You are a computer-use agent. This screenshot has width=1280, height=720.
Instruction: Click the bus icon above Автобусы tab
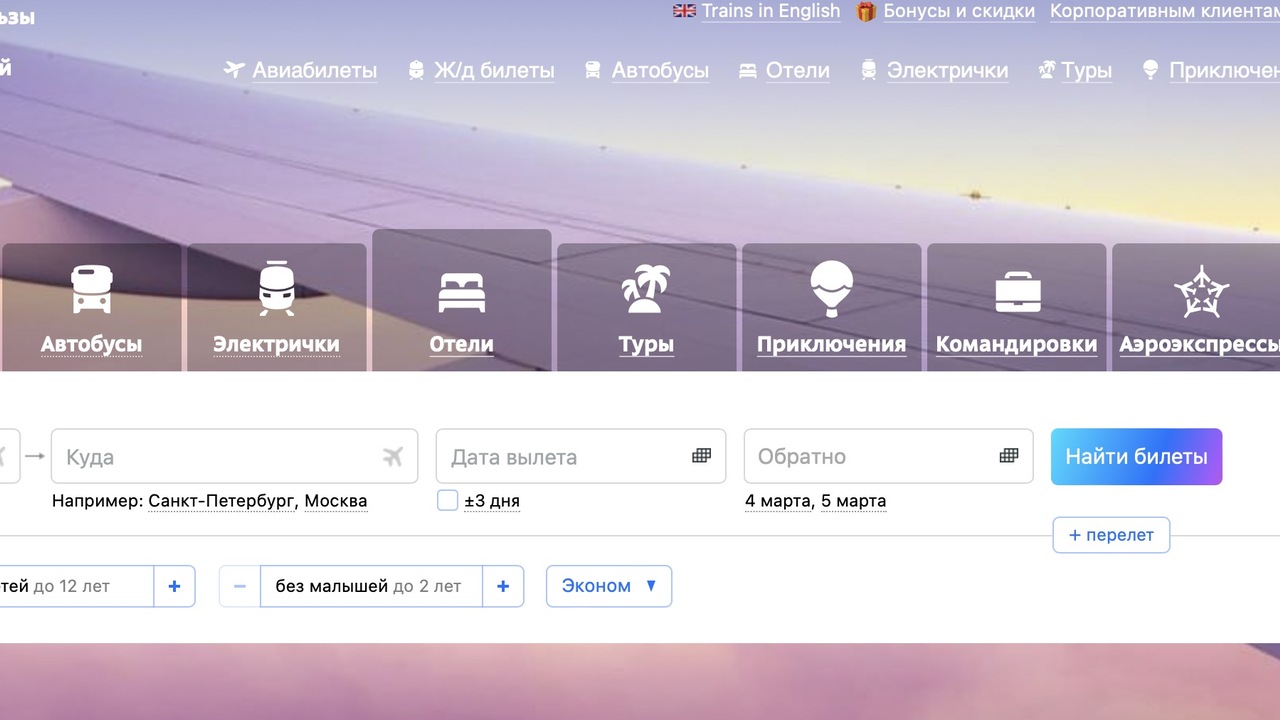coord(91,289)
